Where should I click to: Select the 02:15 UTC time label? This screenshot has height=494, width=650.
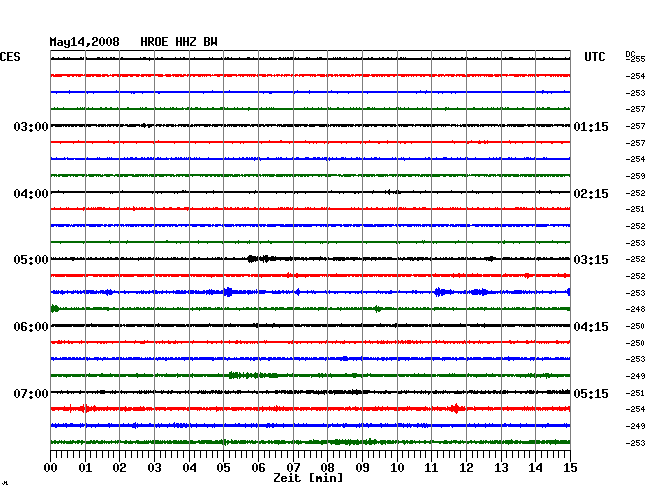[591, 194]
